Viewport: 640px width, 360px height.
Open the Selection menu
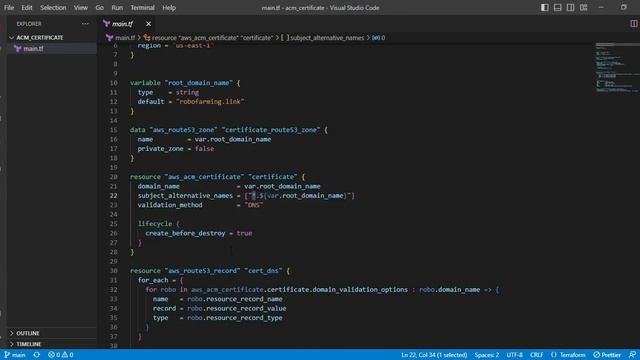coord(53,8)
